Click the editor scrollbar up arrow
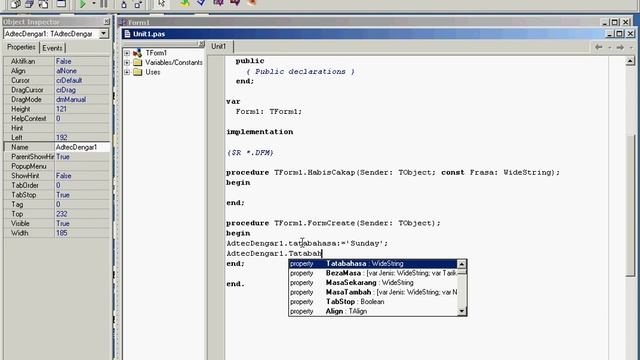Viewport: 640px width, 360px height. click(630, 61)
